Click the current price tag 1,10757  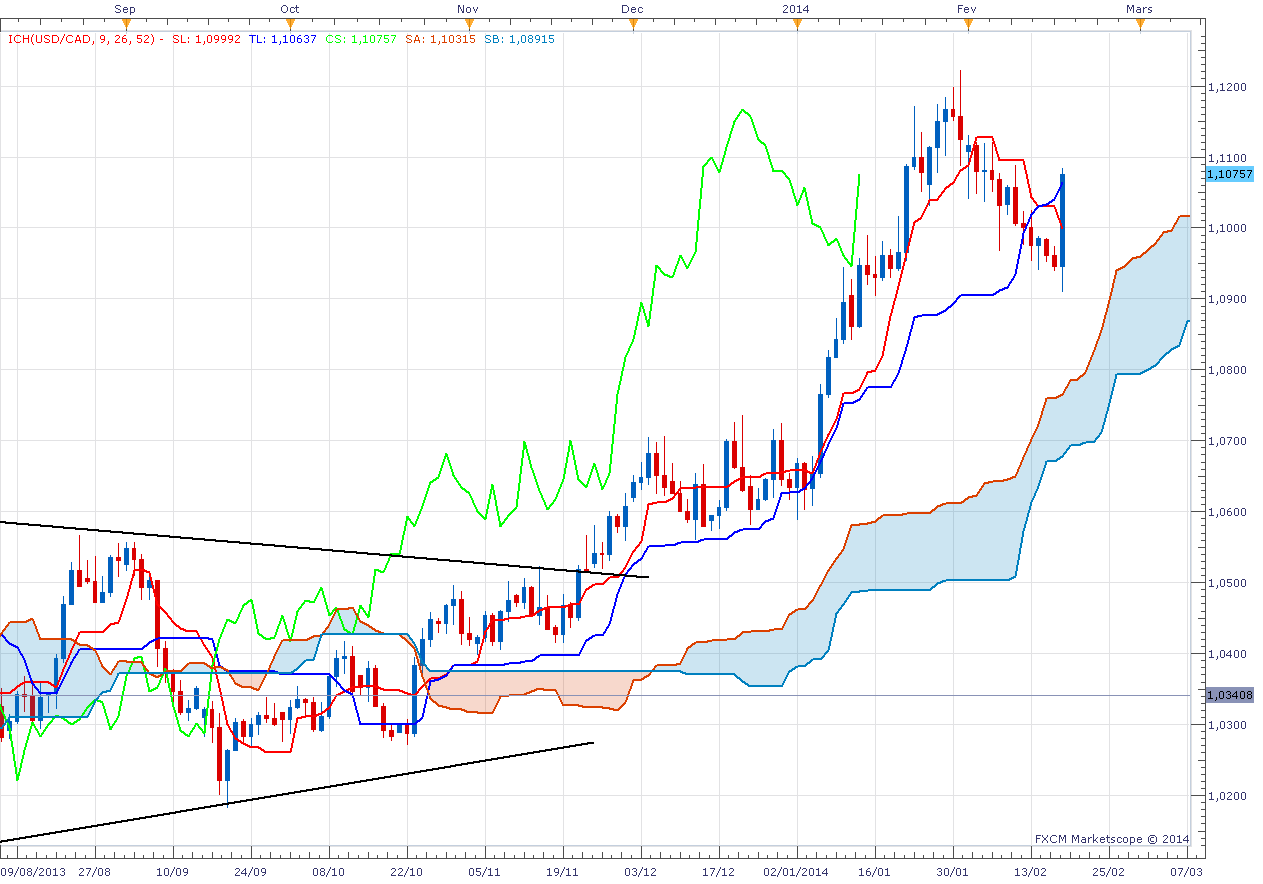1228,174
